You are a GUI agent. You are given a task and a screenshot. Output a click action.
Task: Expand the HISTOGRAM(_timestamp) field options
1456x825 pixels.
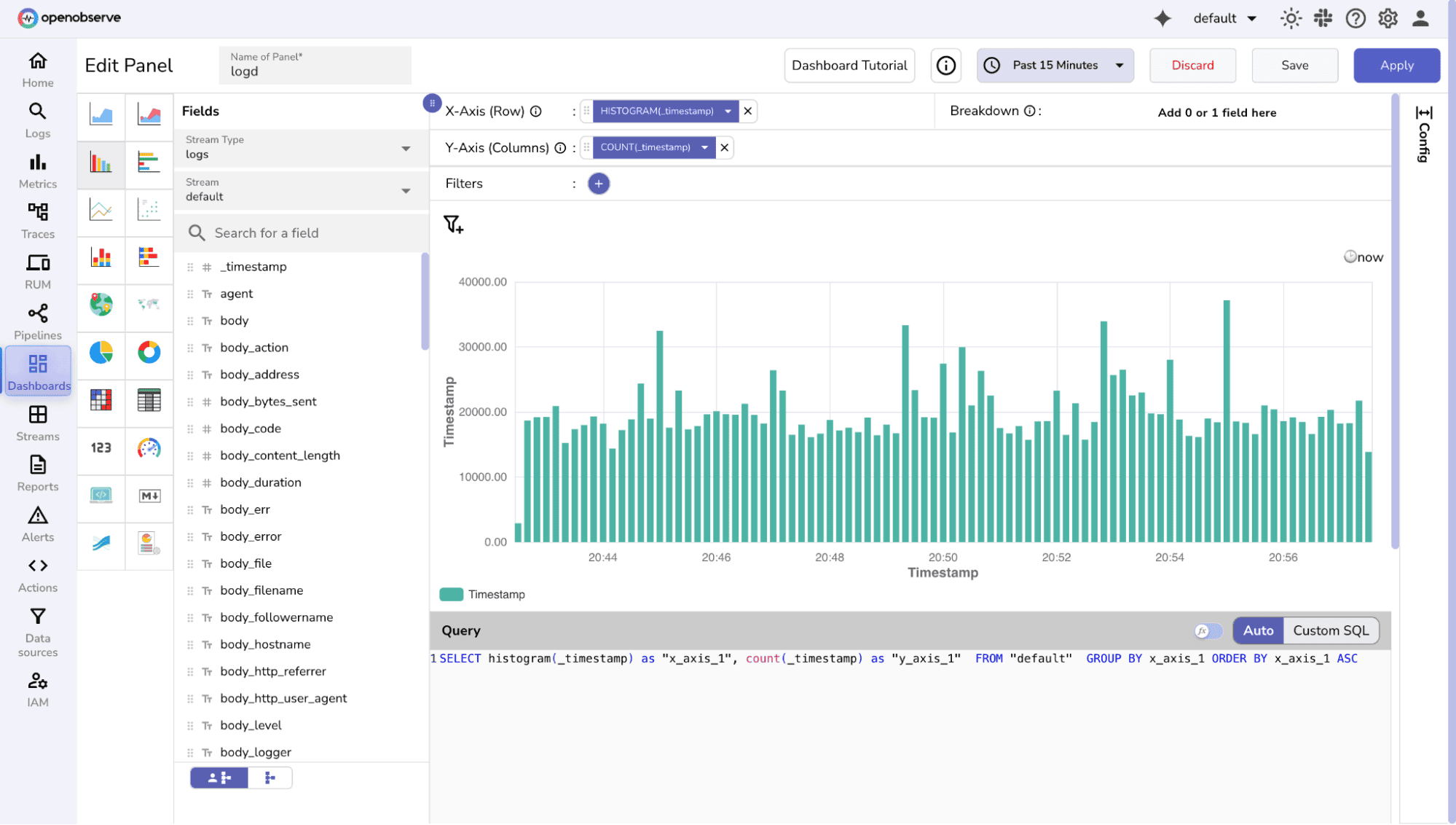click(728, 111)
